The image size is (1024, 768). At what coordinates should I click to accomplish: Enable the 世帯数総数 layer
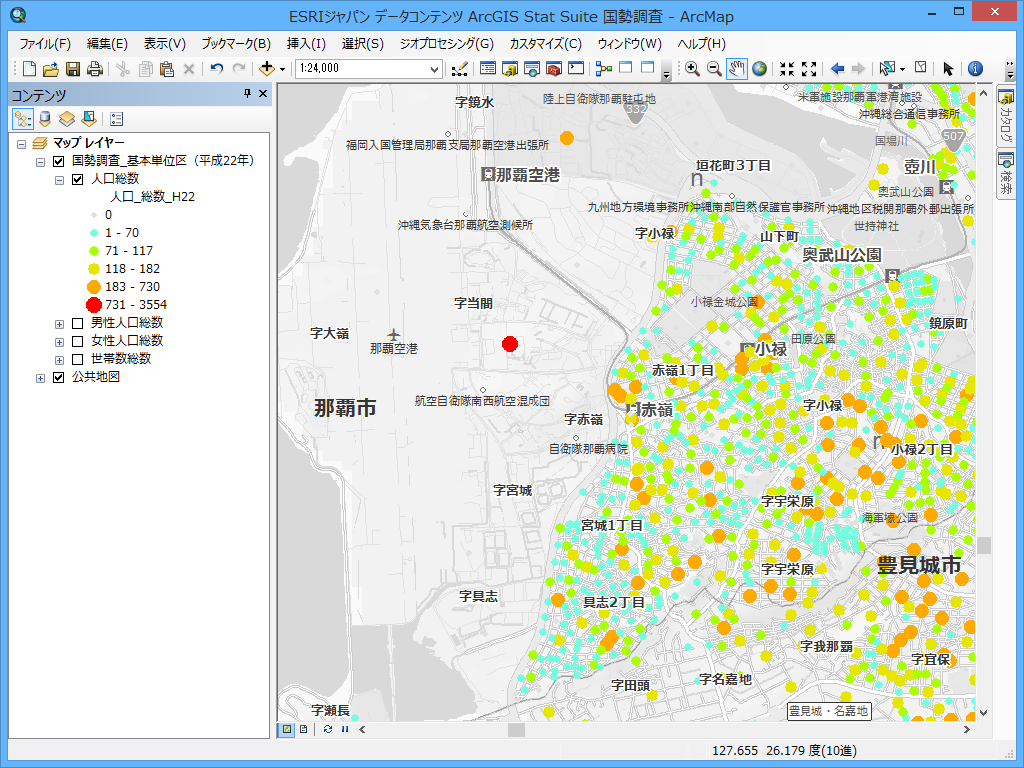(78, 359)
